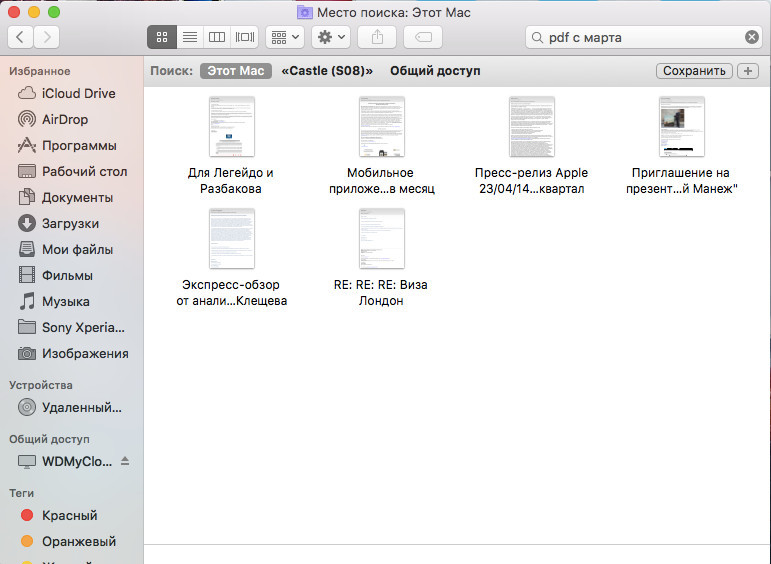Viewport: 771px width, 564px height.
Task: Add search criteria with plus button
Action: [x=747, y=71]
